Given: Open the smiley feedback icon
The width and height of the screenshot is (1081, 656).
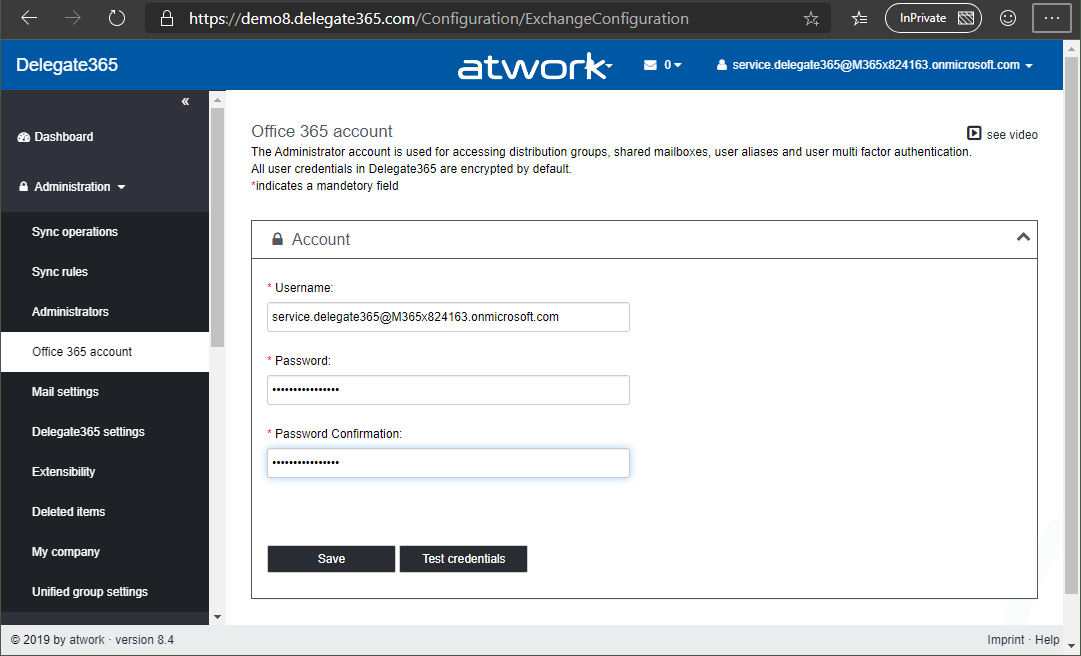Looking at the screenshot, I should [1008, 19].
